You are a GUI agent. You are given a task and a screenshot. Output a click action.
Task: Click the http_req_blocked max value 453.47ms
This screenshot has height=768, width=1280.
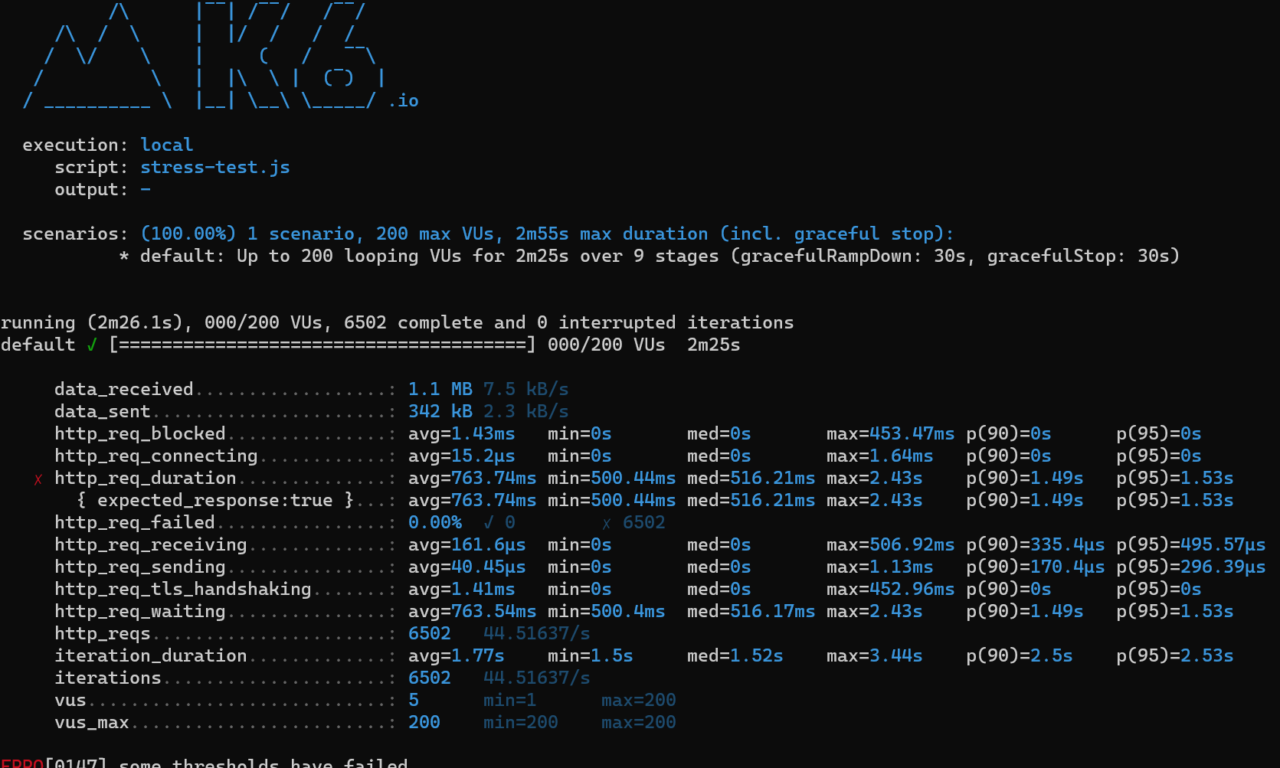[890, 434]
